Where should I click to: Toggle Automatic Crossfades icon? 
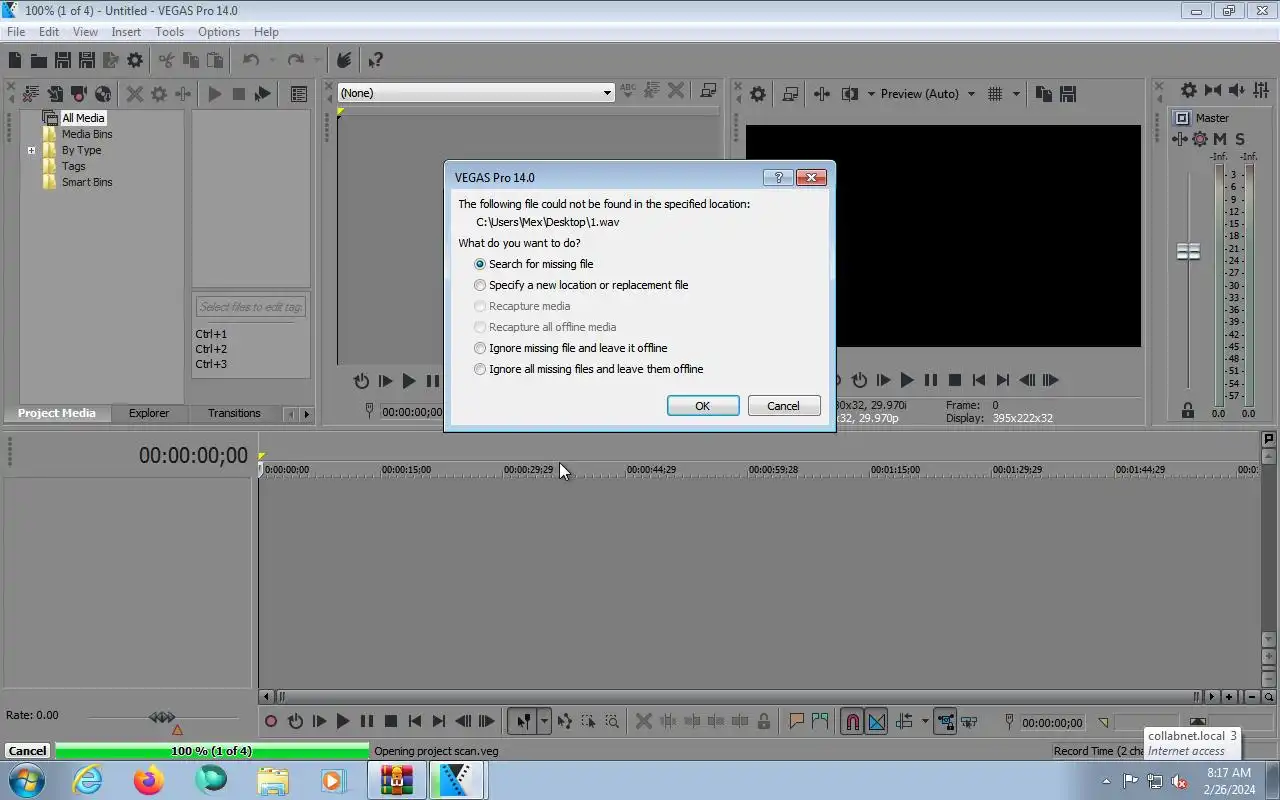tap(877, 721)
